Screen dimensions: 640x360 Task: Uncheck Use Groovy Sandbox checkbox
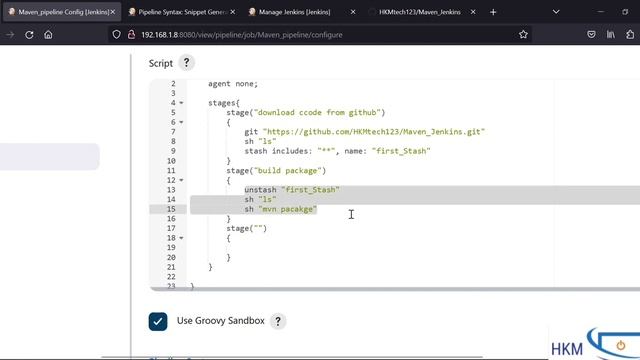158,321
